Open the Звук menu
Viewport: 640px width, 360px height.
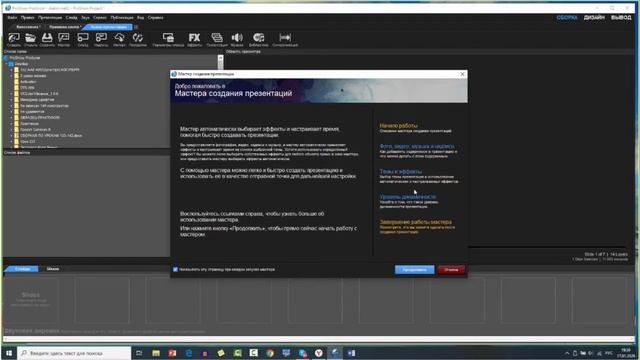click(85, 18)
